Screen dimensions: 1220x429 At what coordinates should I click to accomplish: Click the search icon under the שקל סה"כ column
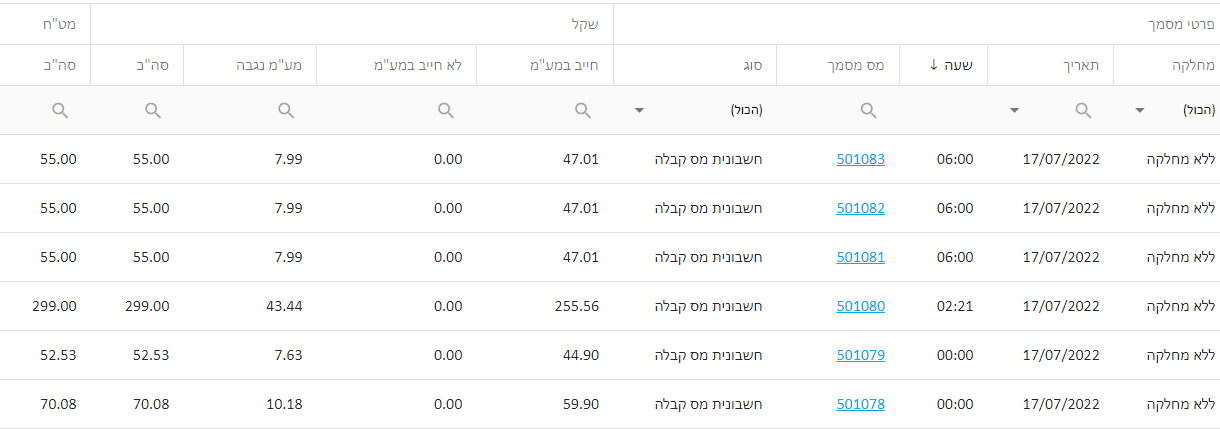153,110
